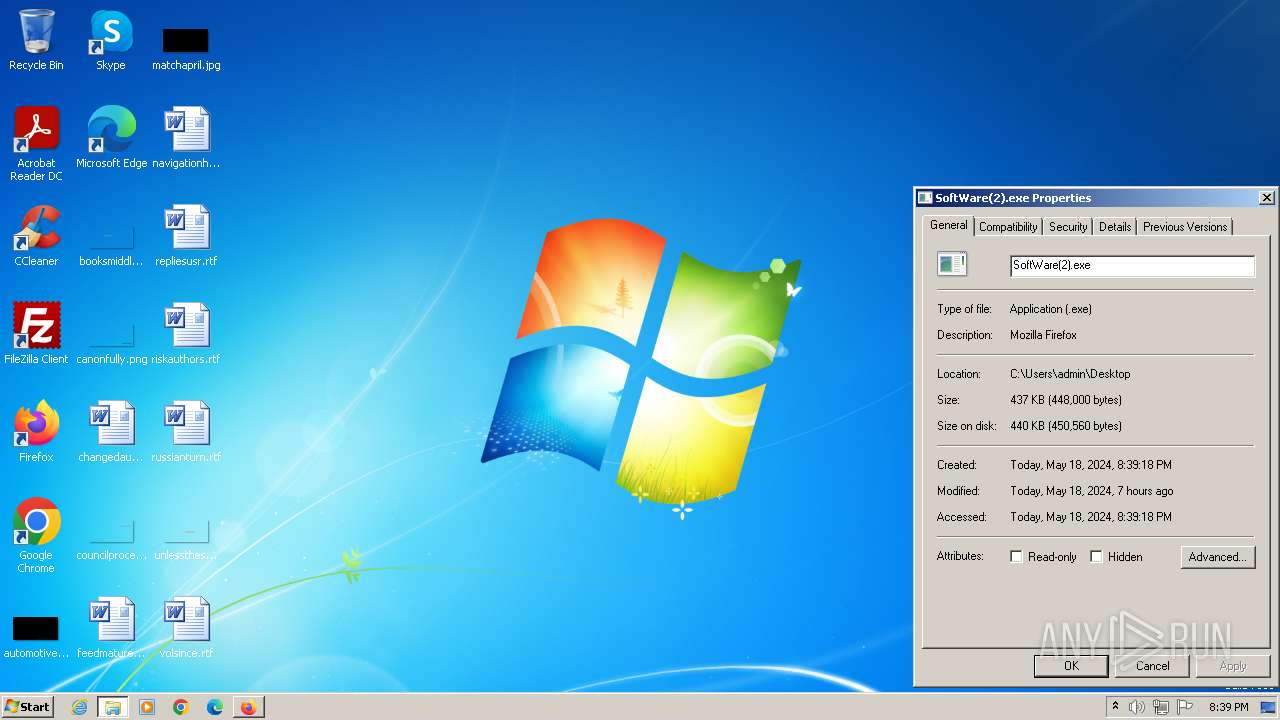Open the Recycle Bin desktop icon
The width and height of the screenshot is (1280, 720).
click(x=36, y=41)
